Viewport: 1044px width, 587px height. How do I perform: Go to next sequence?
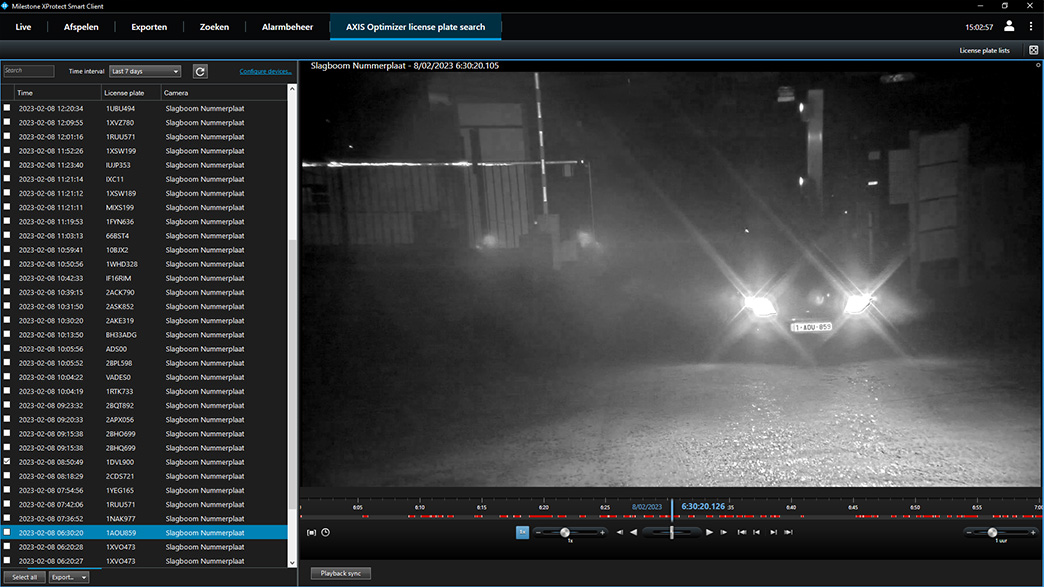click(773, 532)
